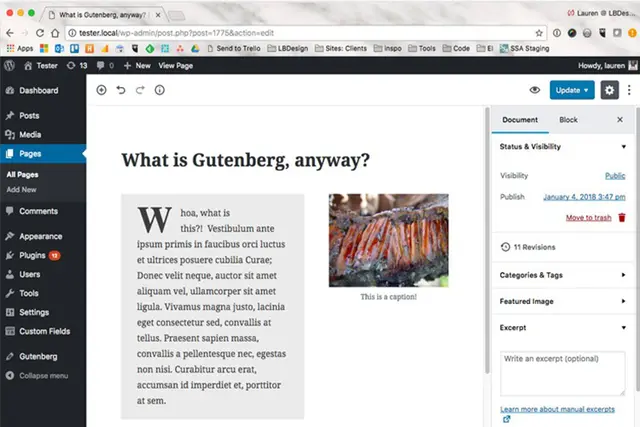Click the drop-cap paragraph block
The image size is (640, 427).
pos(212,306)
